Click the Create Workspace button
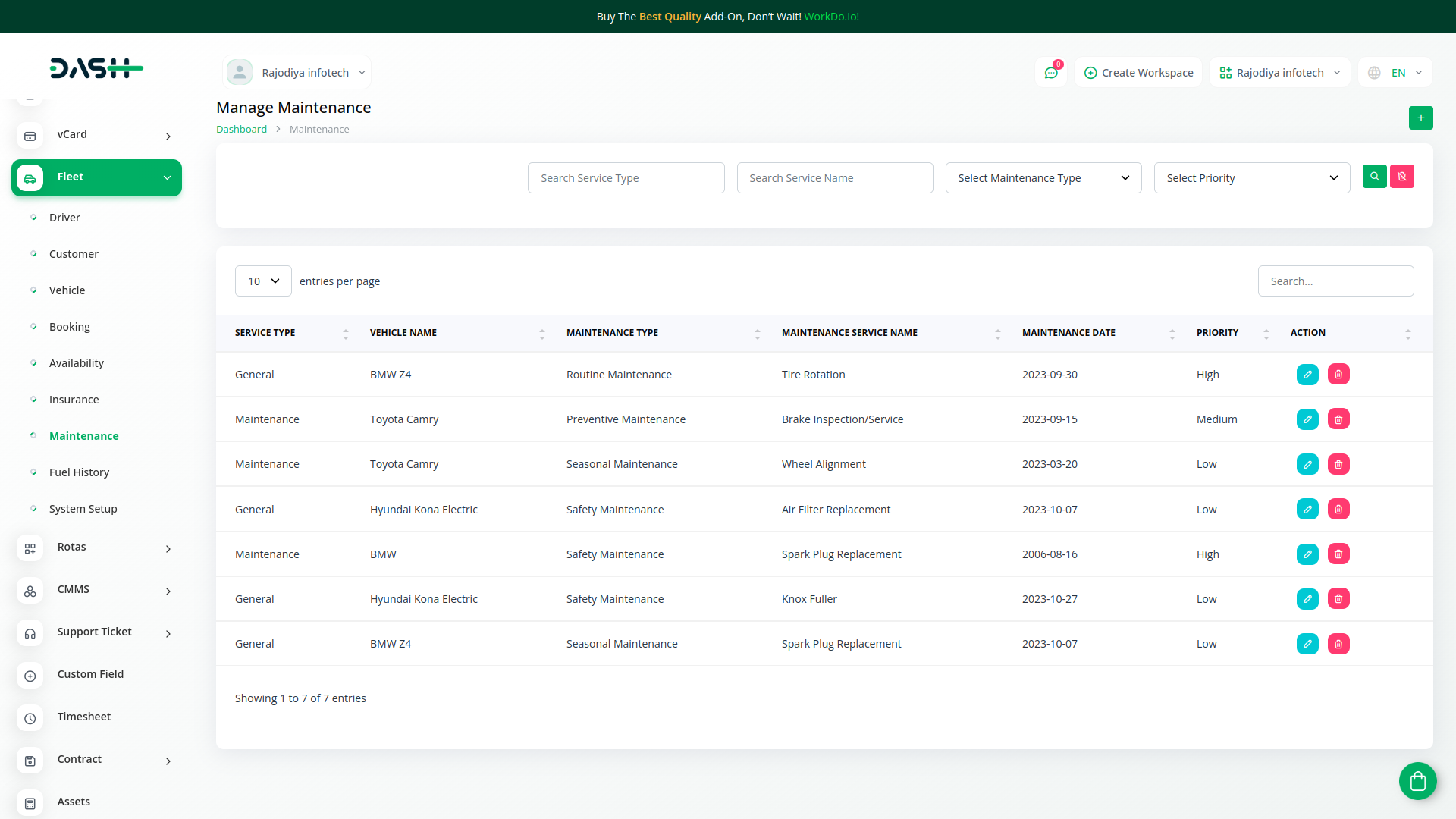The height and width of the screenshot is (819, 1456). [x=1138, y=73]
